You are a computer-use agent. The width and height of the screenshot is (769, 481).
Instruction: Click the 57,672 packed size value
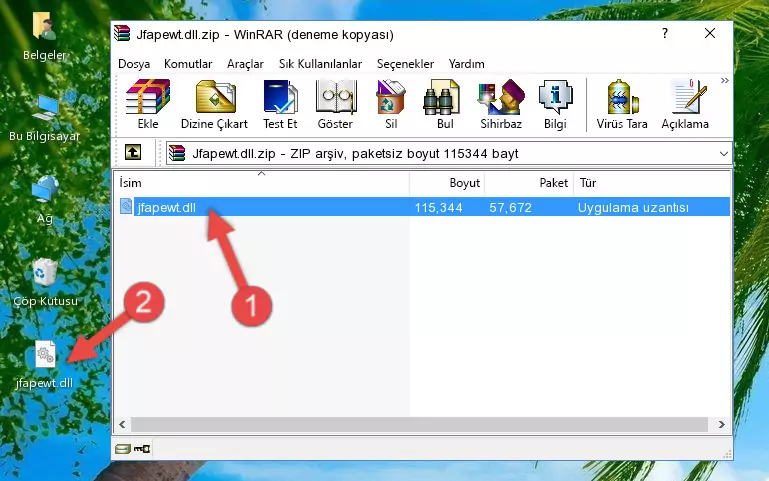coord(510,208)
